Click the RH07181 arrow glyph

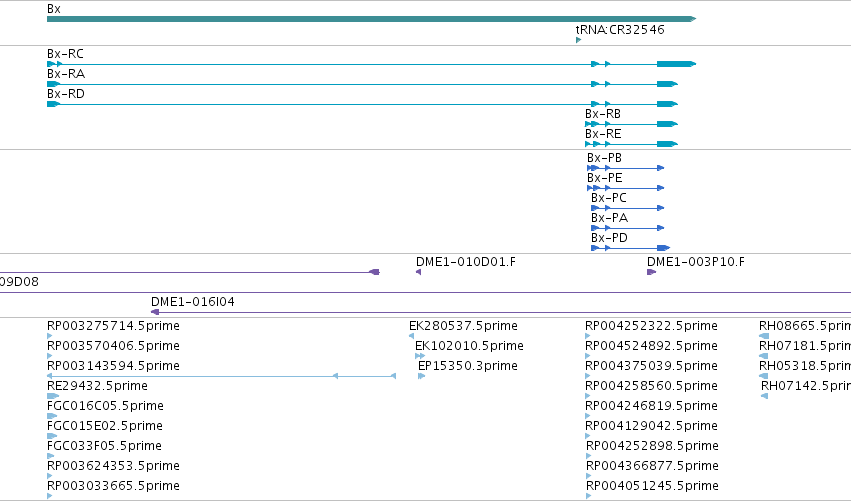tap(764, 356)
